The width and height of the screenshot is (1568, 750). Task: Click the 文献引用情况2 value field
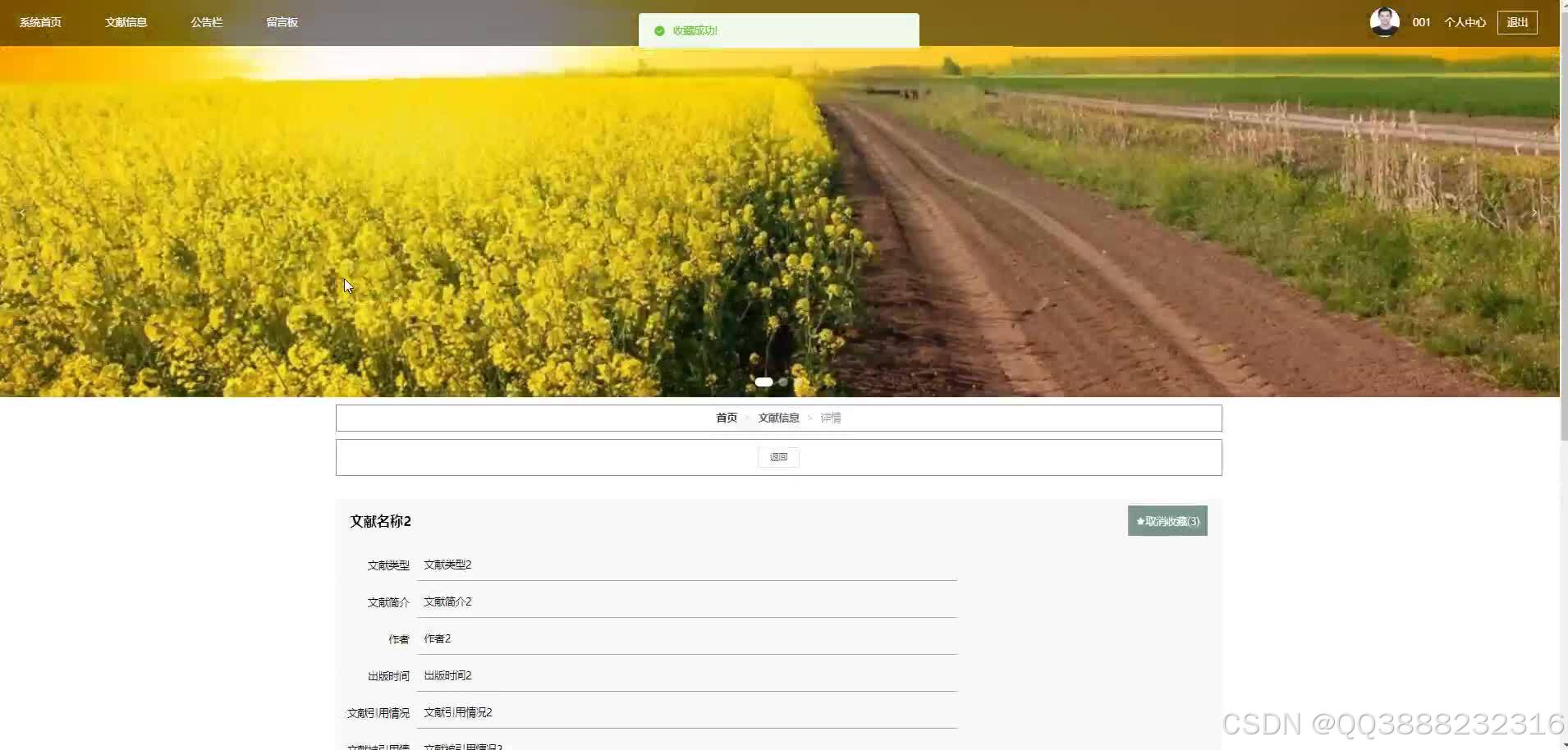[x=687, y=712]
